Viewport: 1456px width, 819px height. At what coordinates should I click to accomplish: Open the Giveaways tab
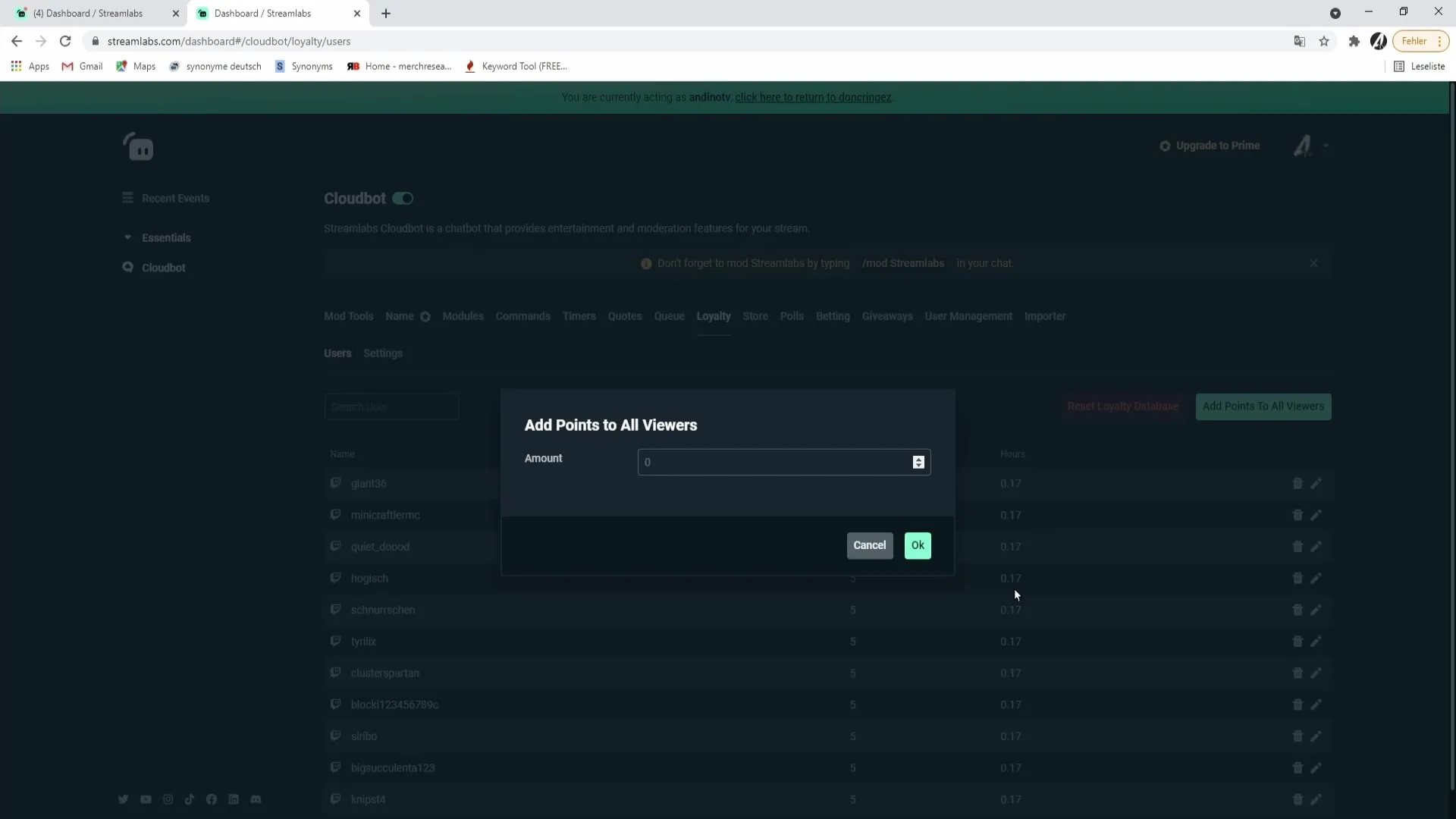pos(887,316)
